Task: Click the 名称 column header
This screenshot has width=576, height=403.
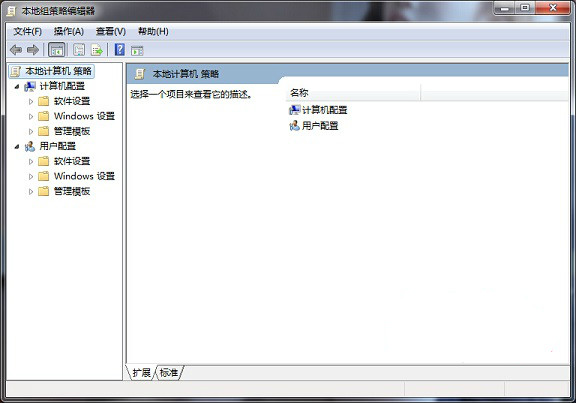Action: pyautogui.click(x=353, y=93)
